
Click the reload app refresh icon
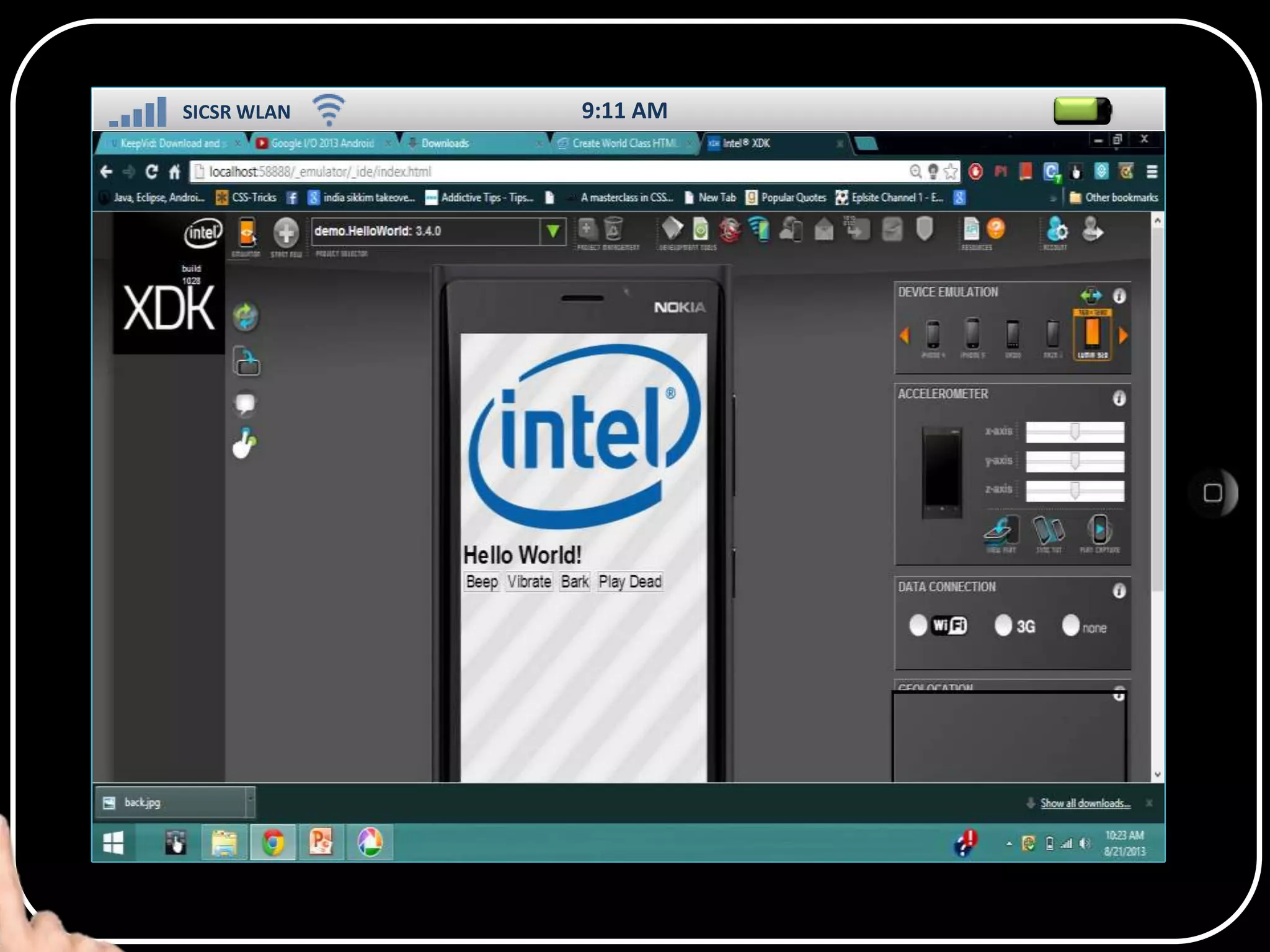[x=246, y=317]
